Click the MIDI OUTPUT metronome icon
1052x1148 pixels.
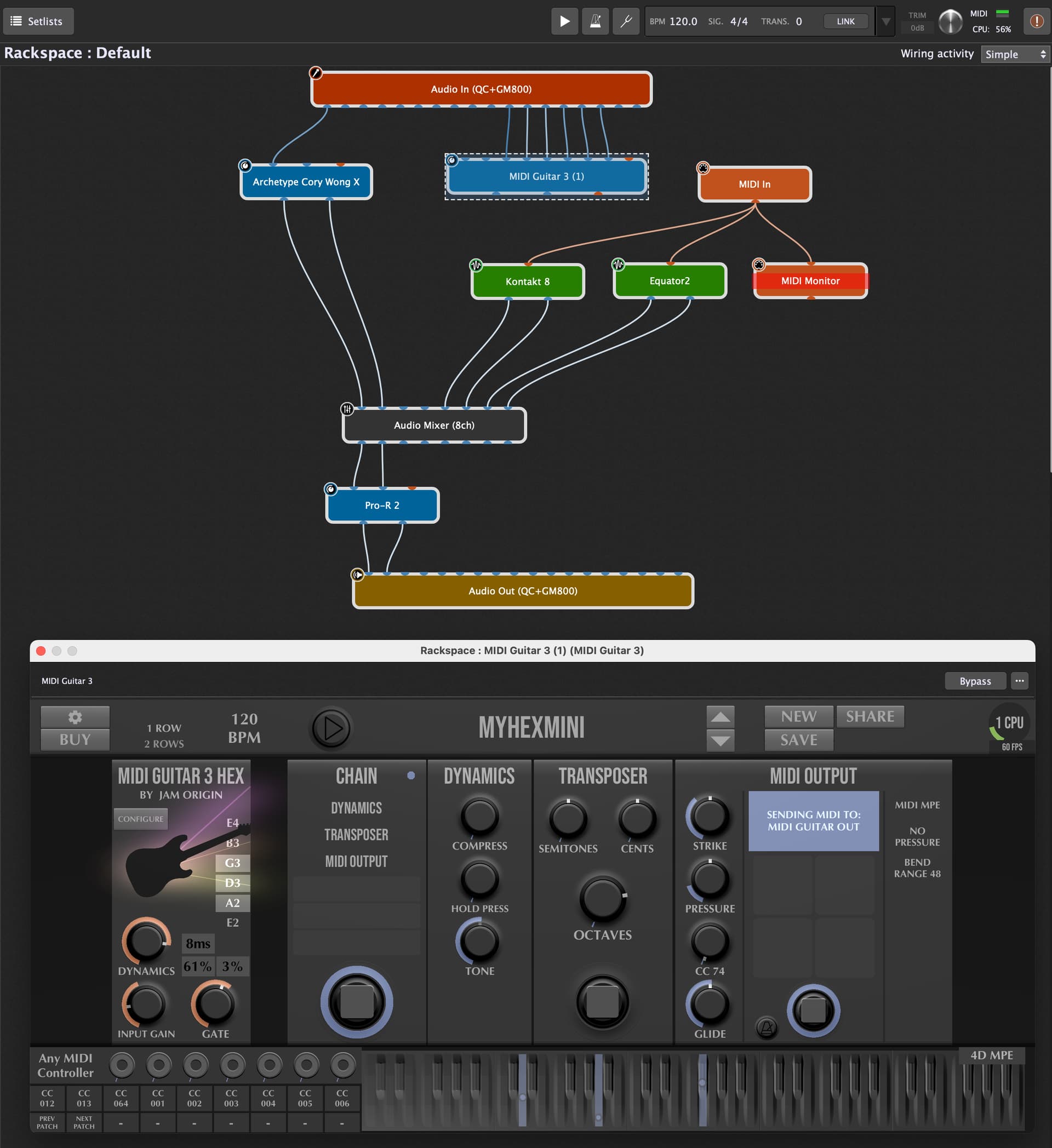tap(767, 1028)
